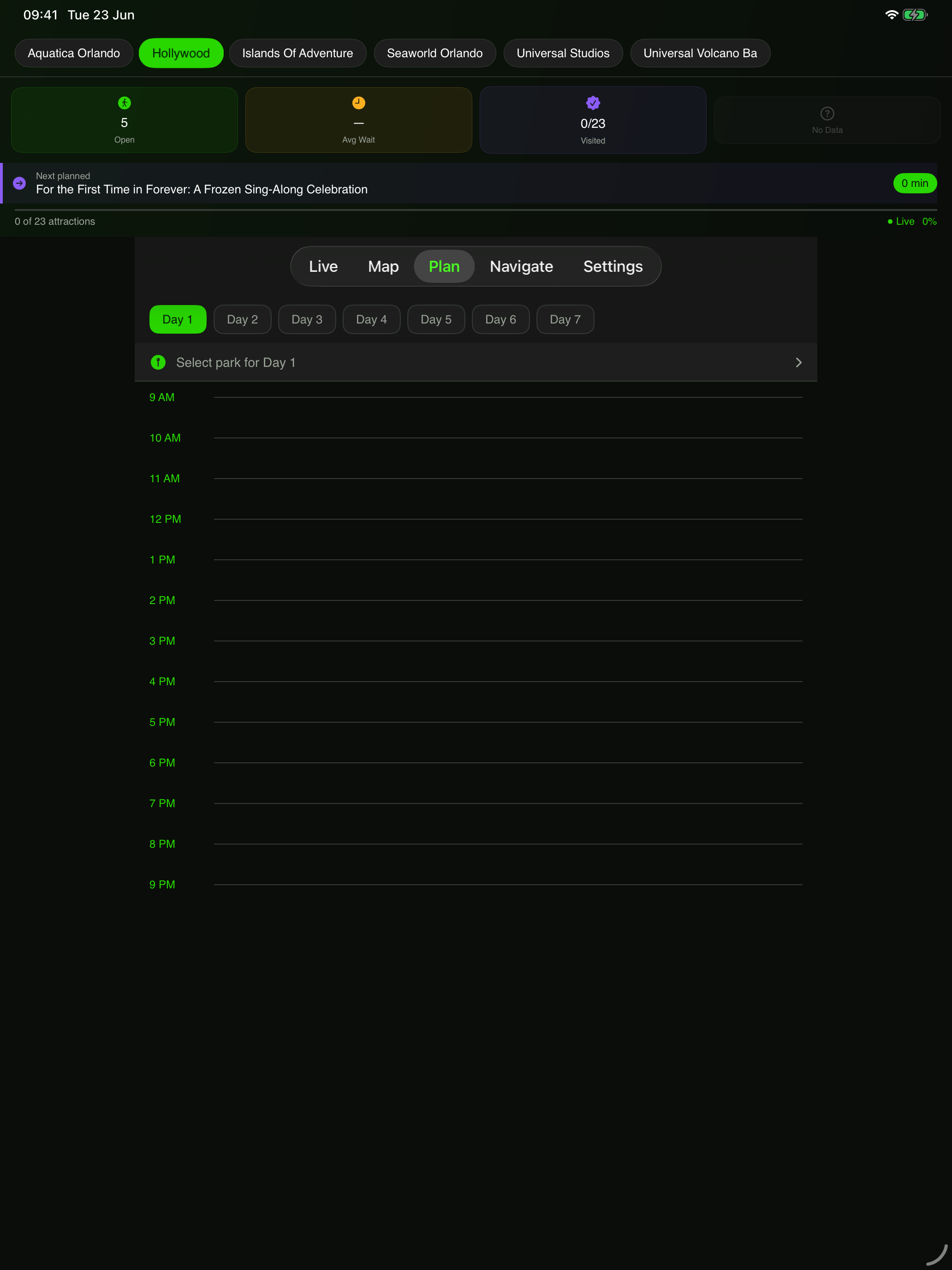Select Day 1 in the planner
This screenshot has width=952, height=1270.
[178, 319]
